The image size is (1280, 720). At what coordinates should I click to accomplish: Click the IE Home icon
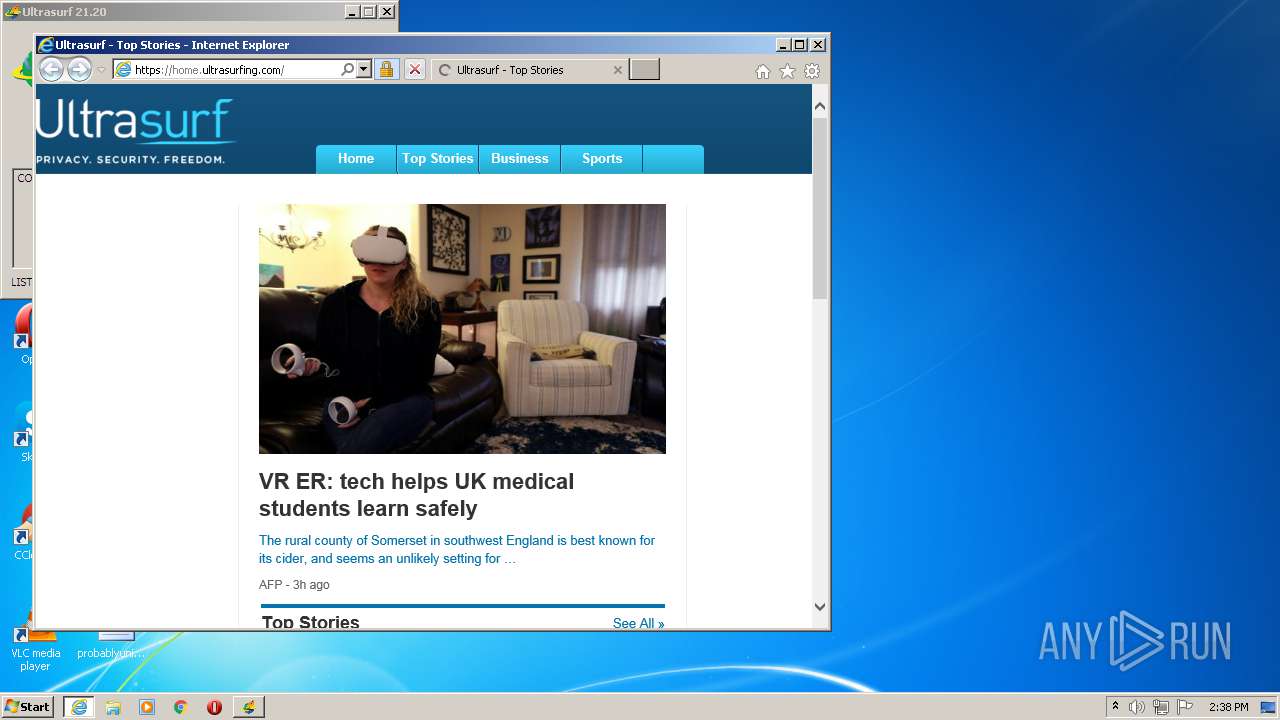(763, 71)
